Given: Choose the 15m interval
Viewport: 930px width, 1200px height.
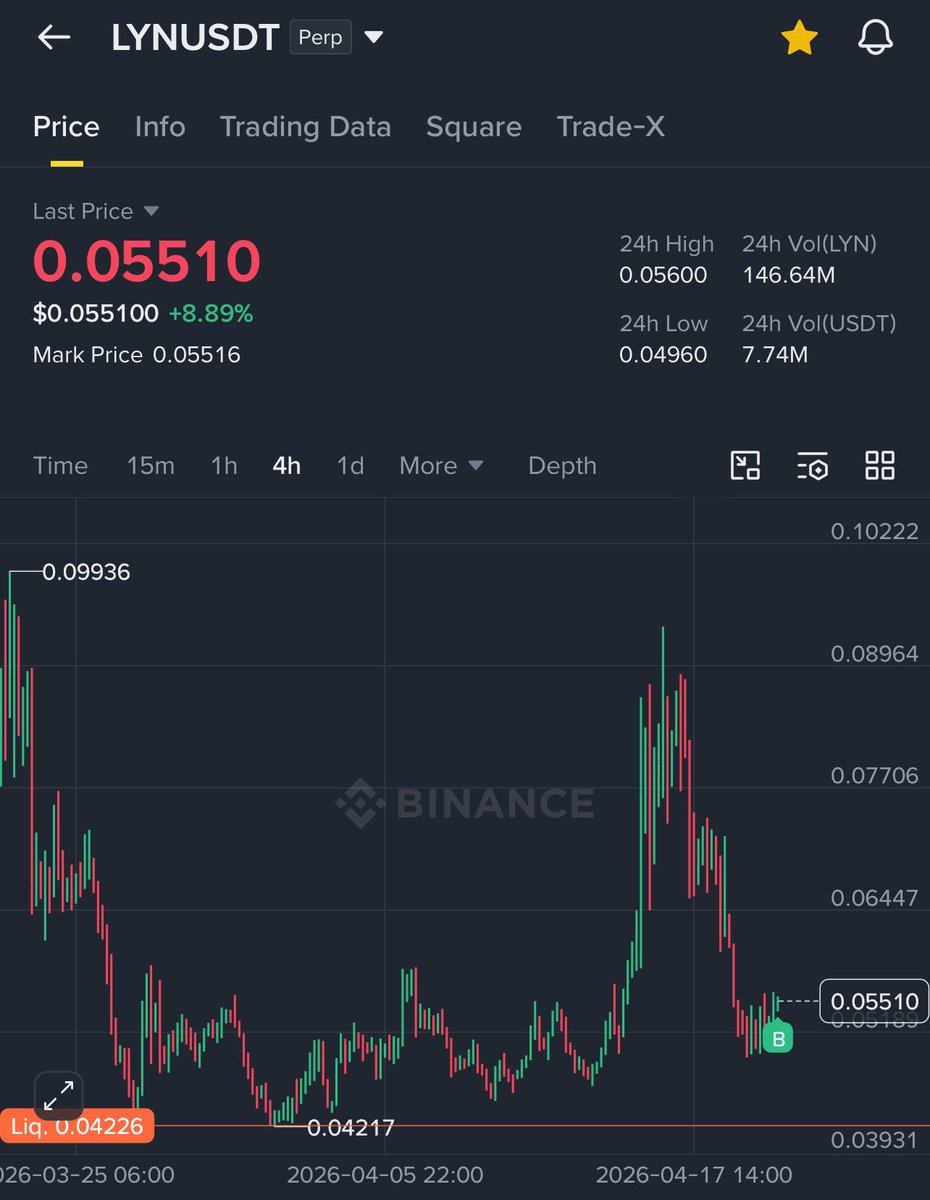Looking at the screenshot, I should pos(150,466).
